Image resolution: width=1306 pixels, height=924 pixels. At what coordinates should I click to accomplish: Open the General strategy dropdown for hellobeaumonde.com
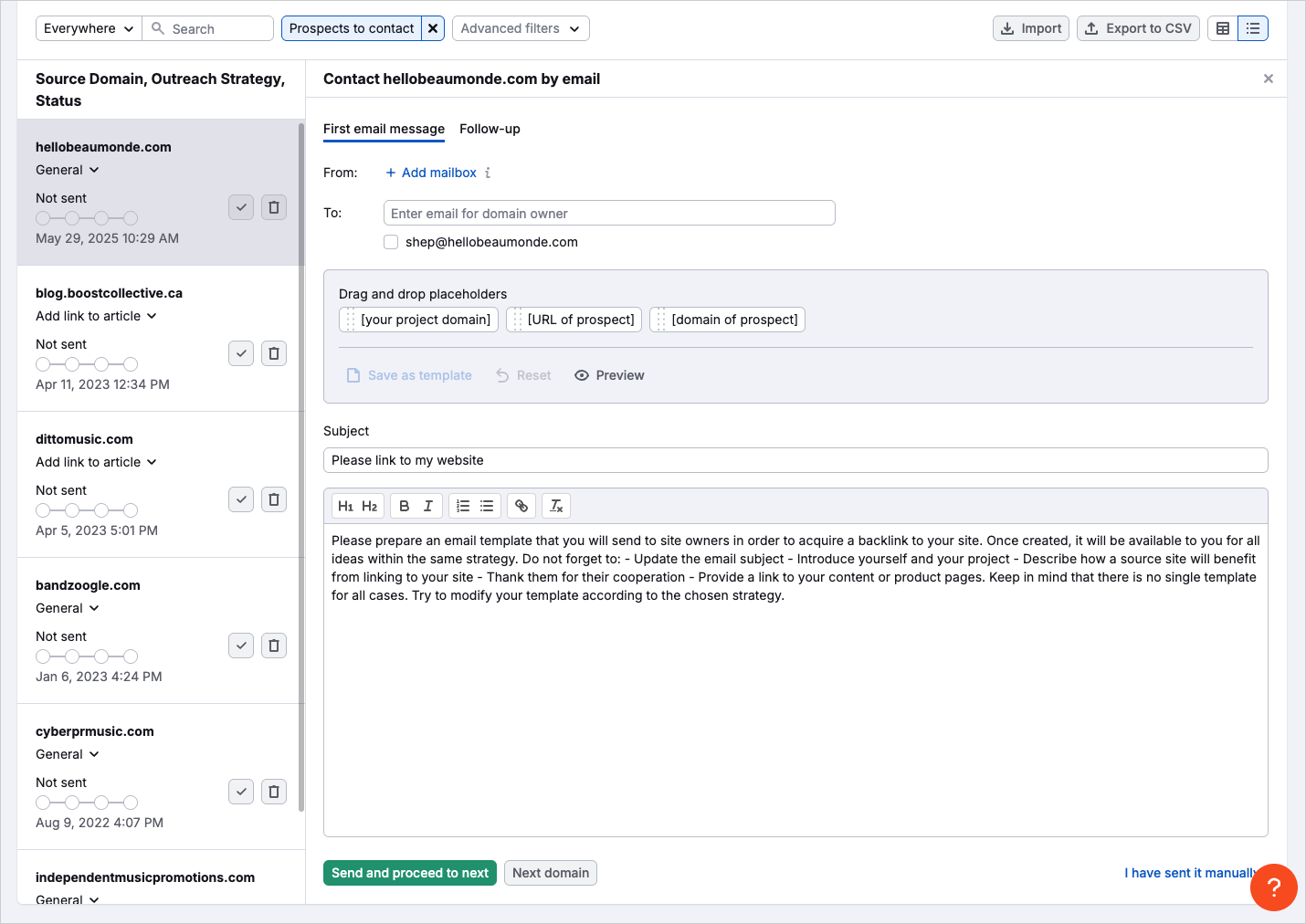pos(67,170)
